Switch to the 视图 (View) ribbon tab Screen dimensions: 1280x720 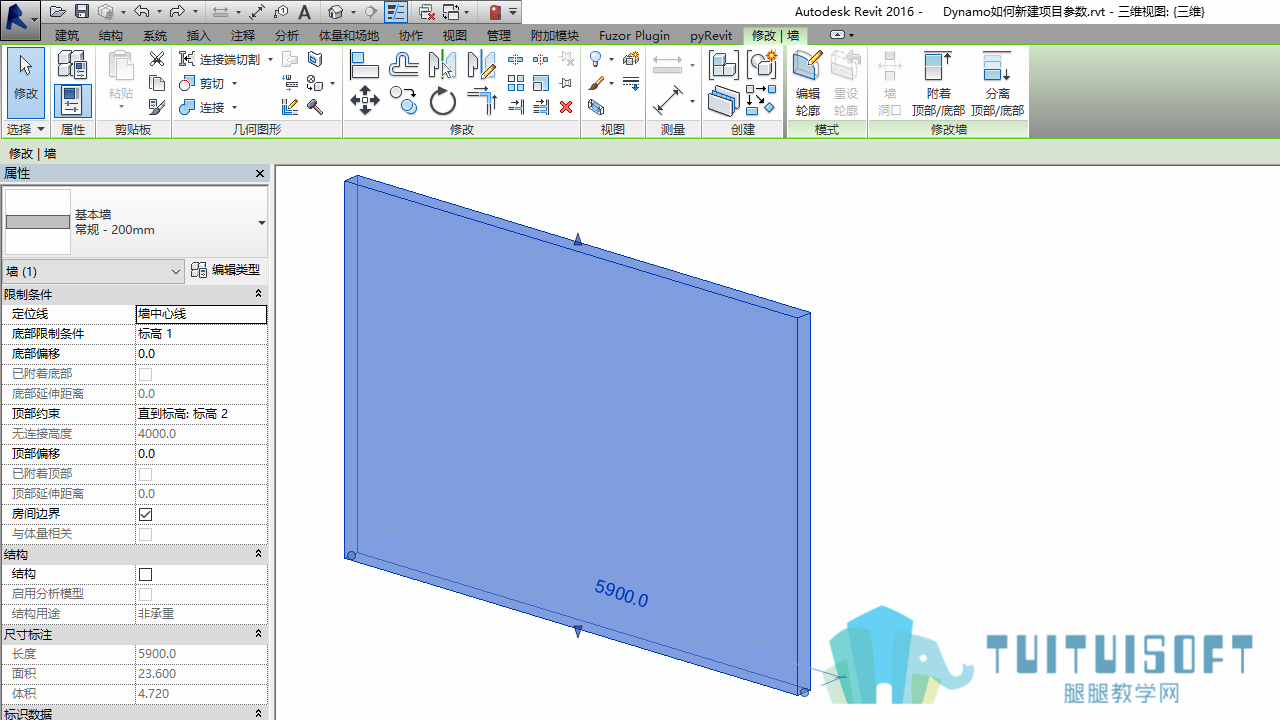point(455,36)
